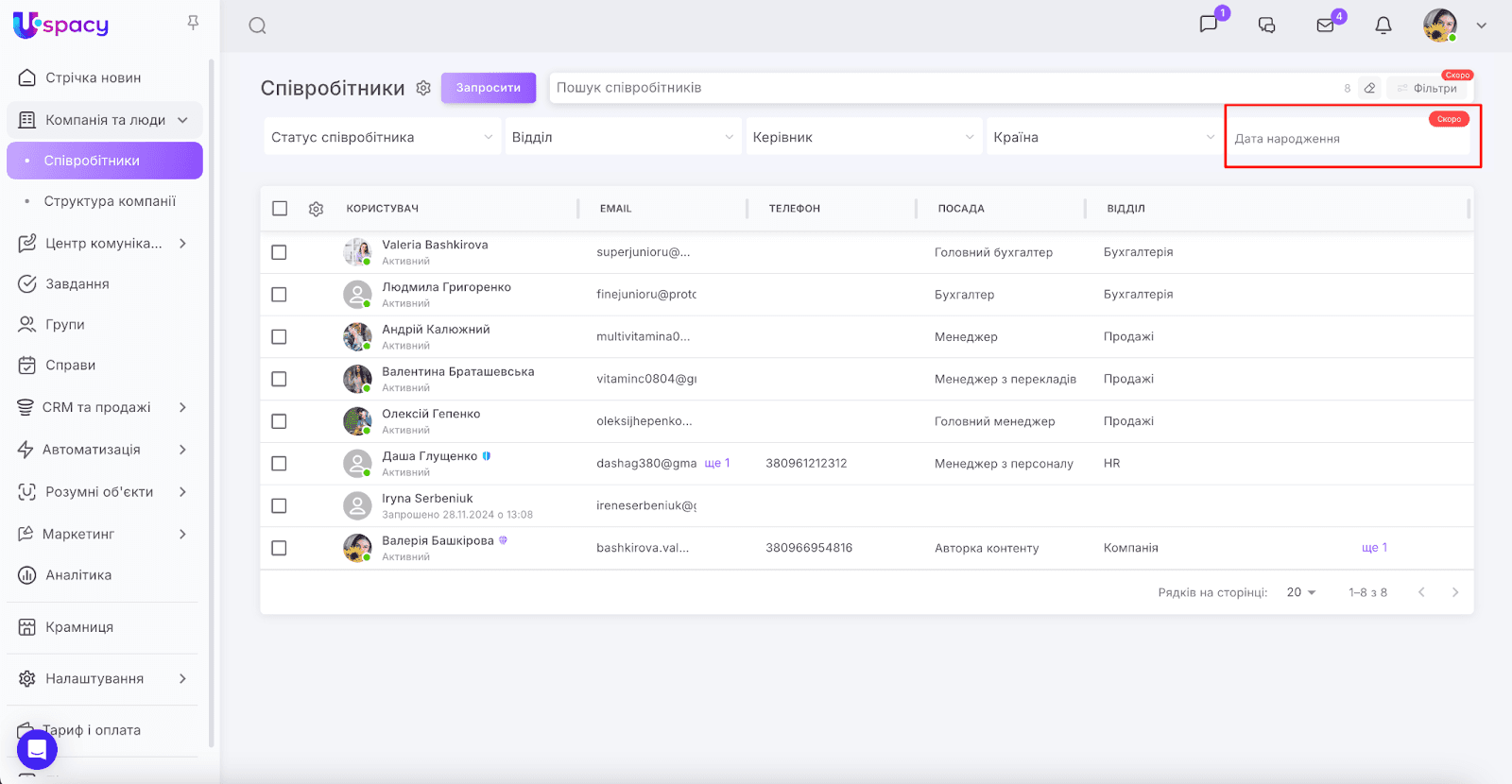Click the Пошук співробітників search field
The image size is (1512, 784).
(x=945, y=88)
